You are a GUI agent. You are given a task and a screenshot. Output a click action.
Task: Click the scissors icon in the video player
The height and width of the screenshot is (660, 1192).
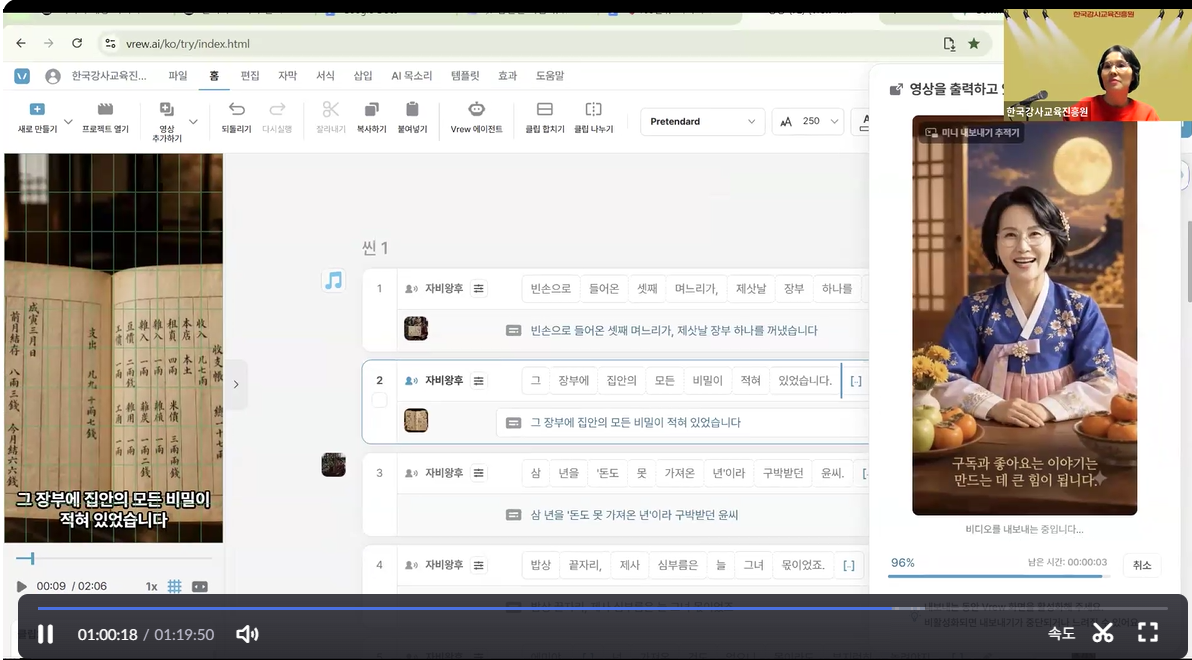[1103, 633]
